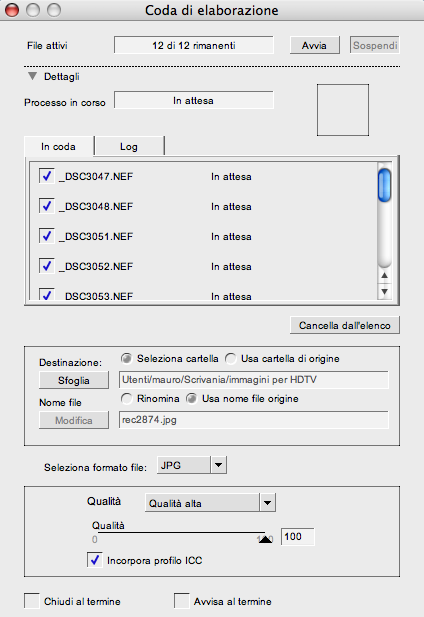Screen dimensions: 424x617
Task: Collapse the Dettagli disclosure triangle
Action: pyautogui.click(x=32, y=76)
